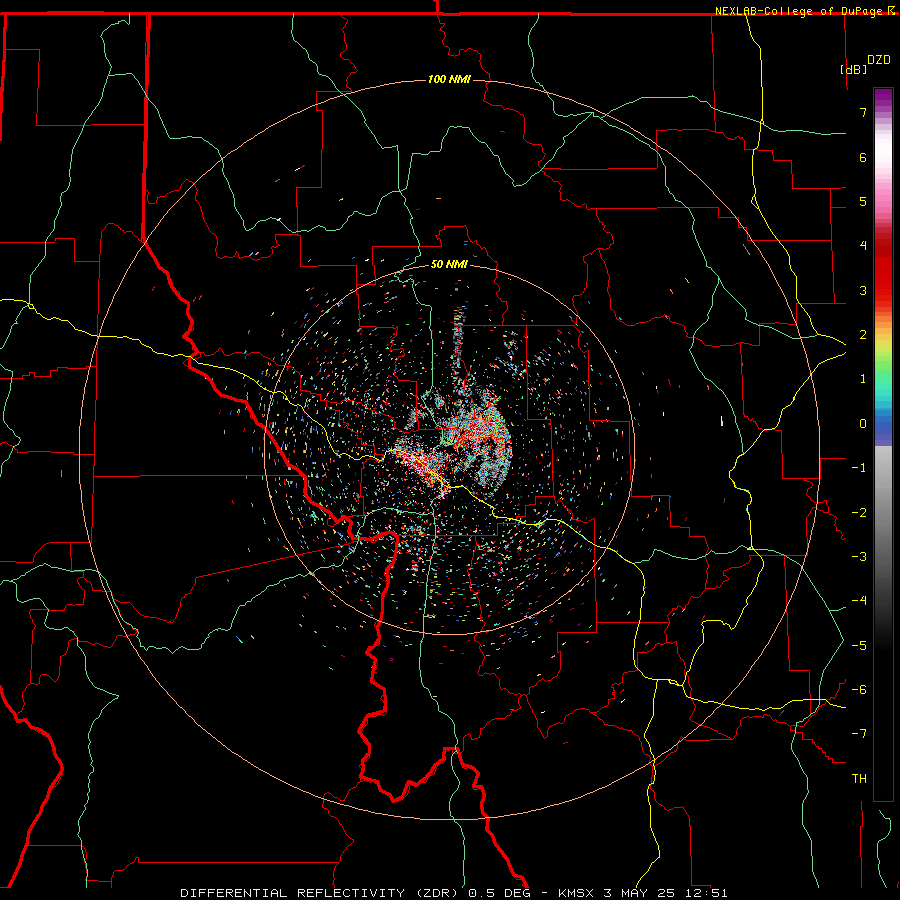Click the 6 value on color scale

(863, 157)
